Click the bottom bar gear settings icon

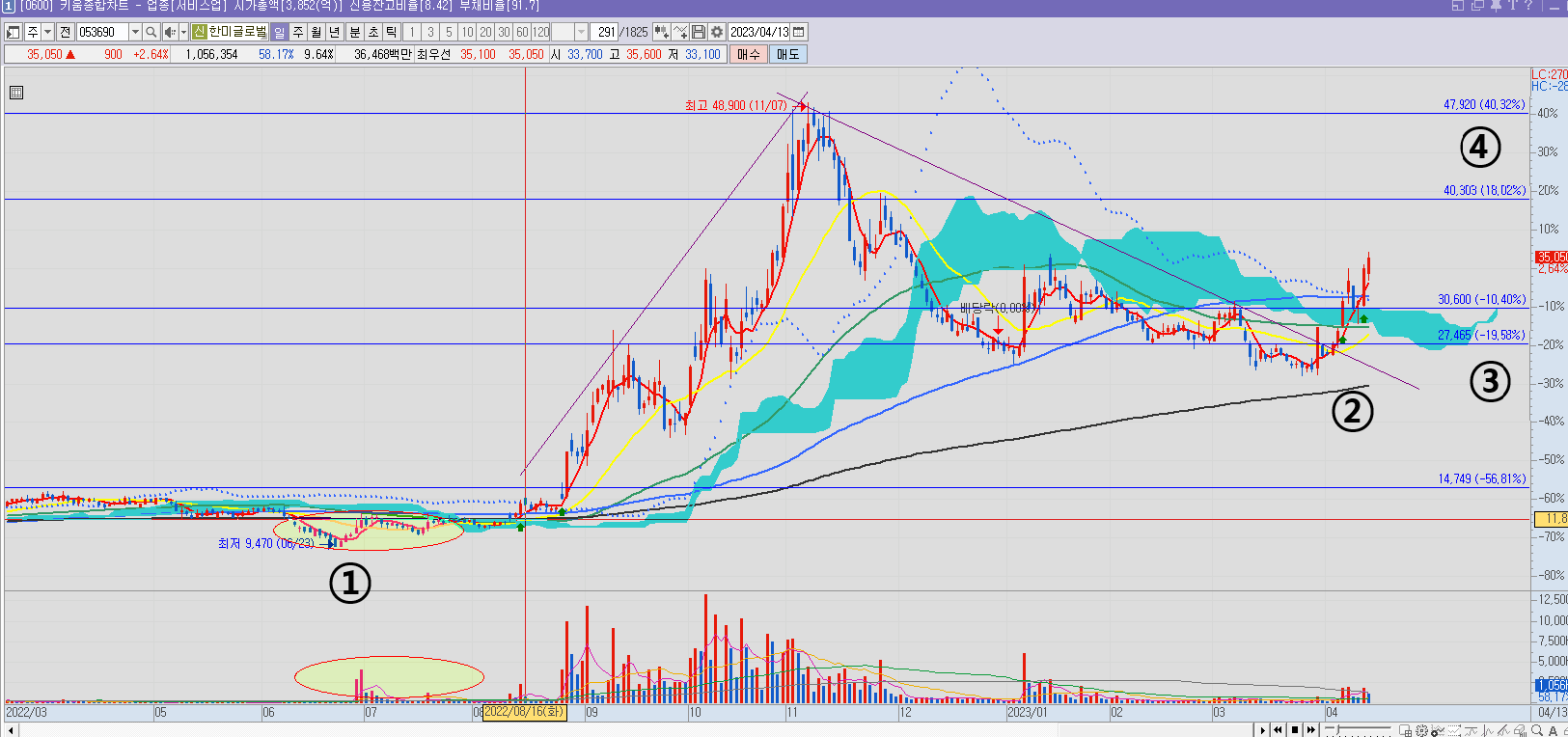pyautogui.click(x=1421, y=730)
